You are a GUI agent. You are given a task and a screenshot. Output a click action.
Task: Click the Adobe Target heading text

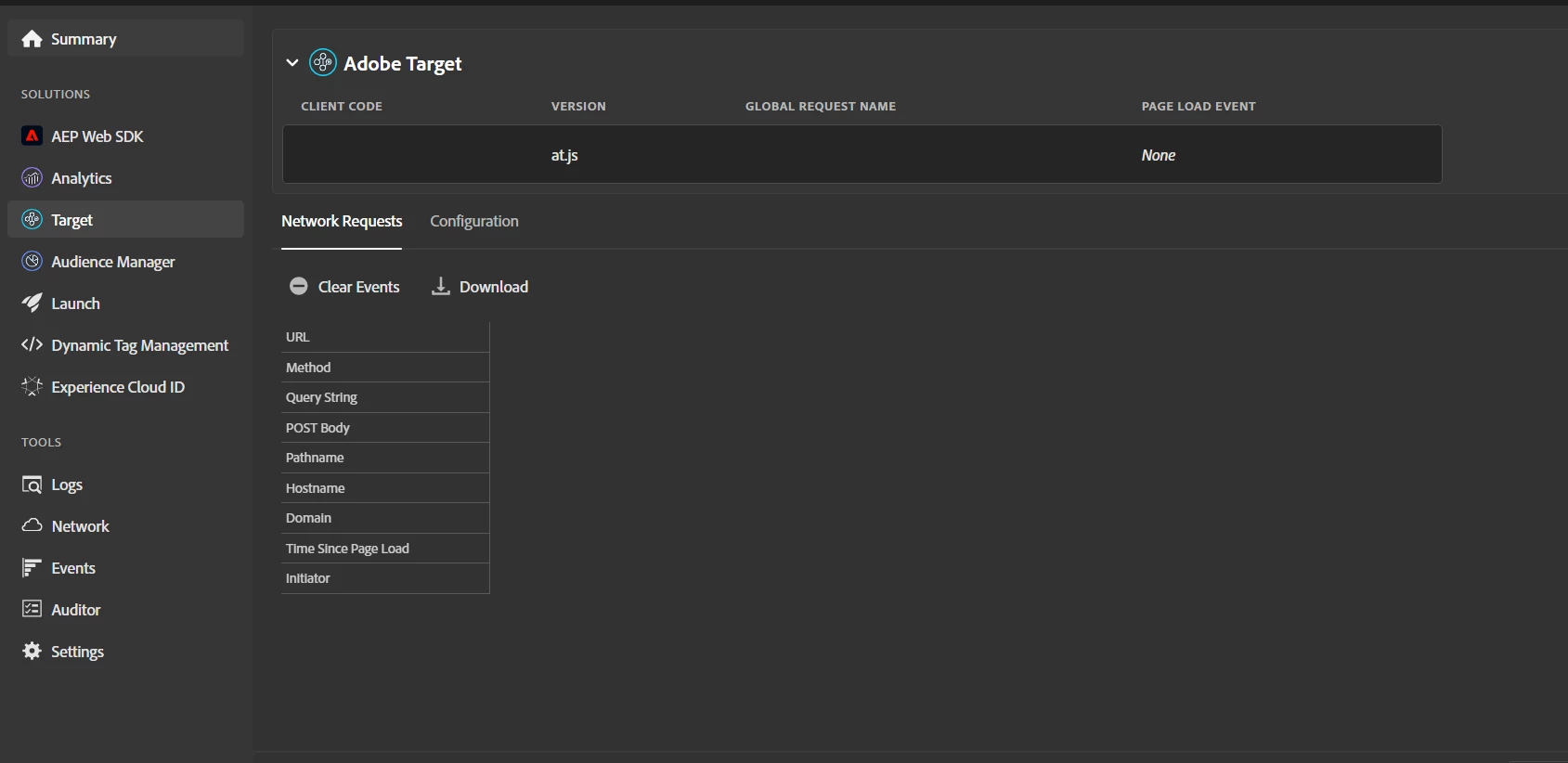[x=403, y=63]
